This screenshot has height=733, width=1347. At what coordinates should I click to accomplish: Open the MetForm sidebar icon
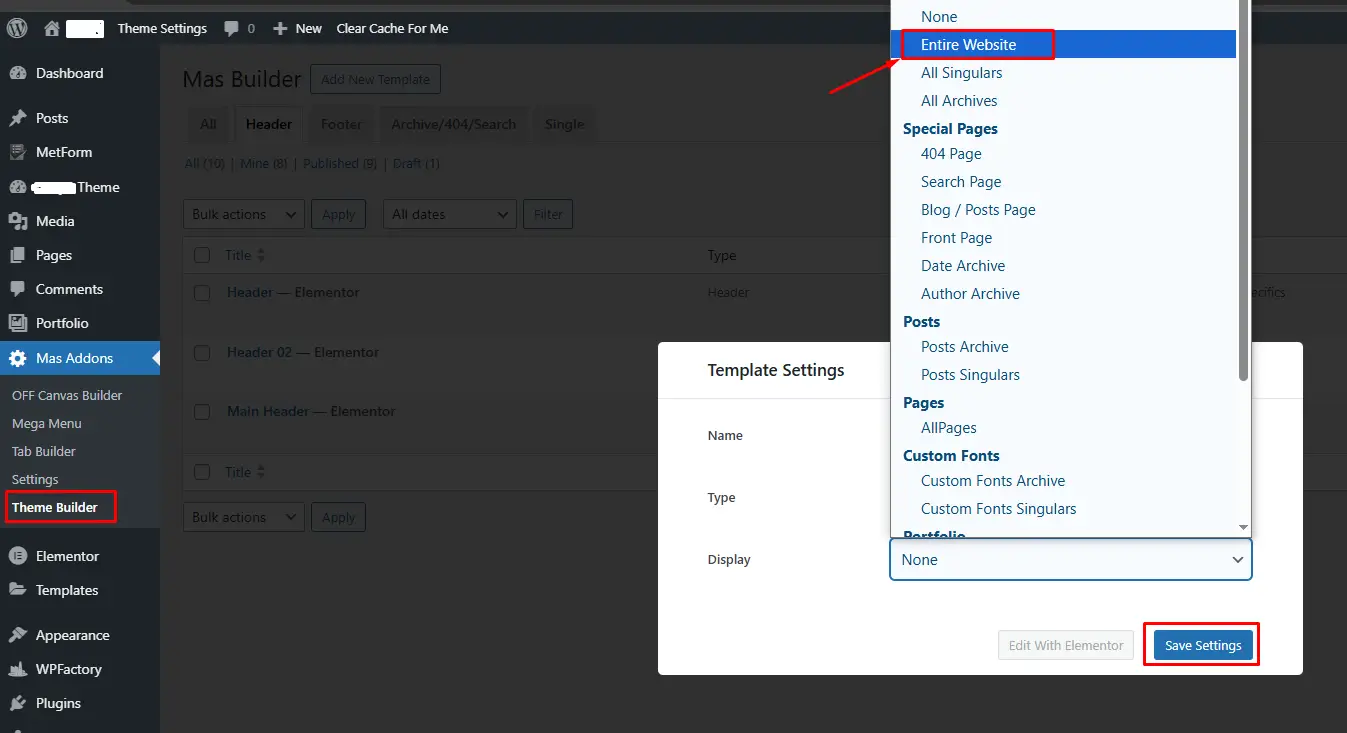pyautogui.click(x=17, y=152)
